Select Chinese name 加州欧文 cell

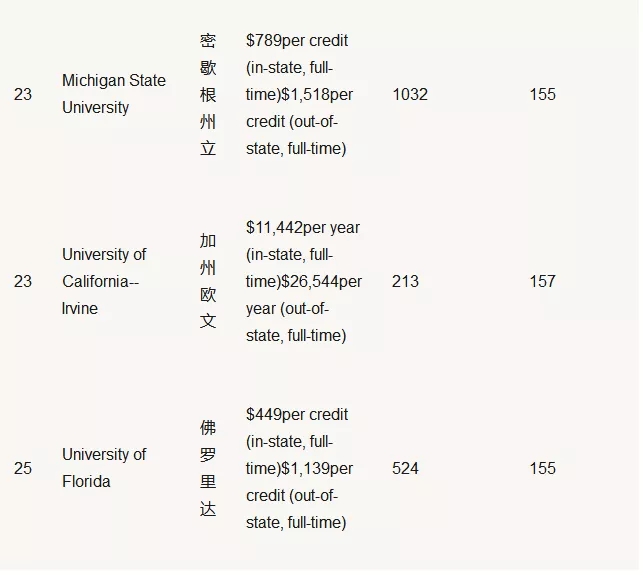208,281
